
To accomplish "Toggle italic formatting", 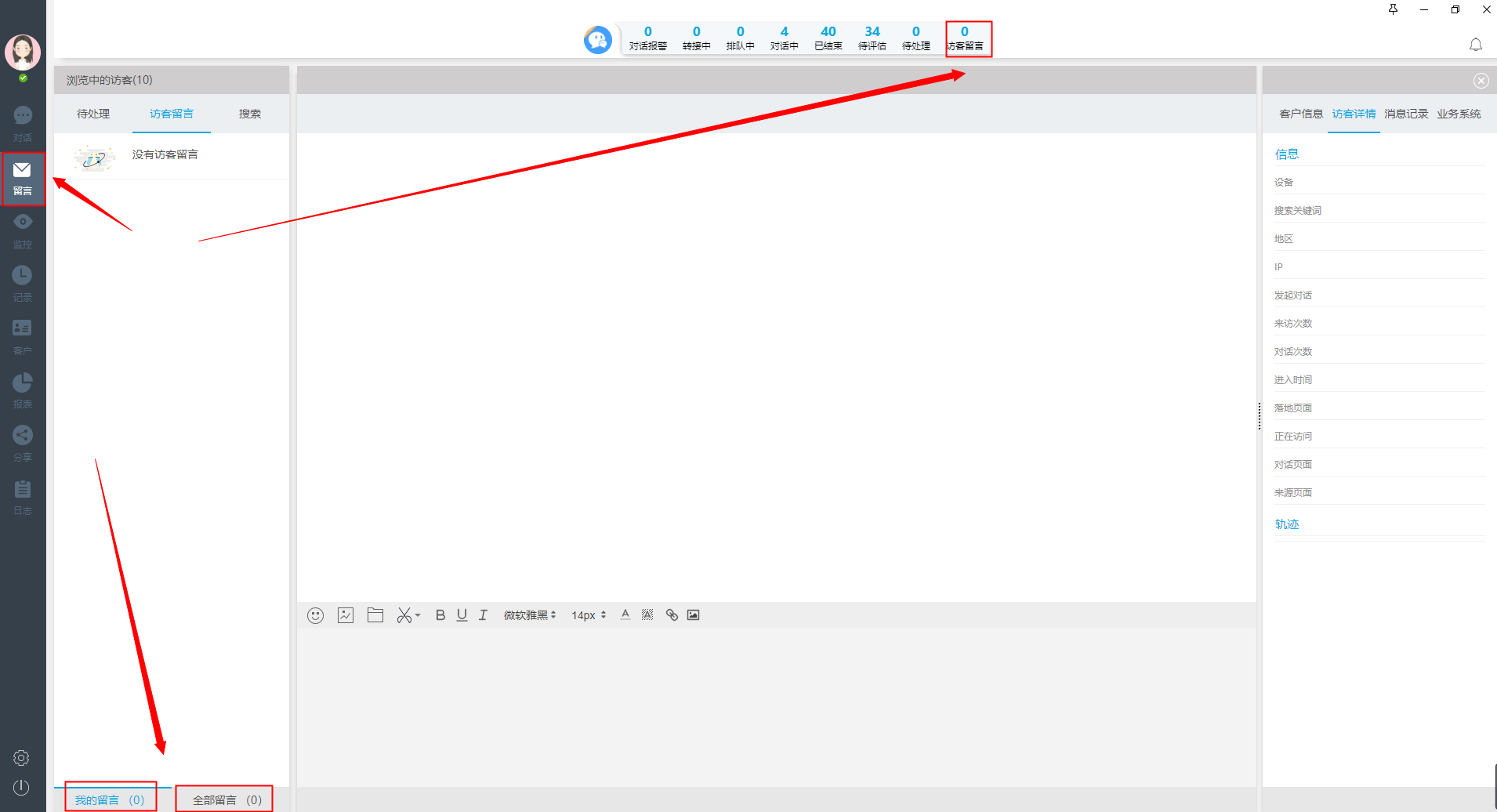I will [483, 615].
